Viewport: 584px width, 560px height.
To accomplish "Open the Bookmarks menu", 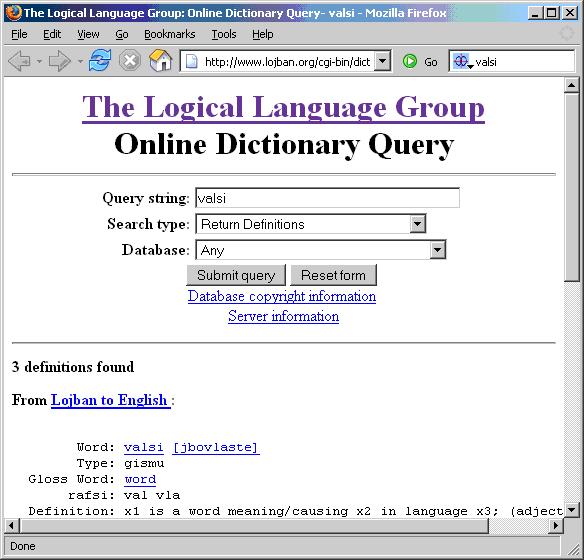I will (169, 34).
